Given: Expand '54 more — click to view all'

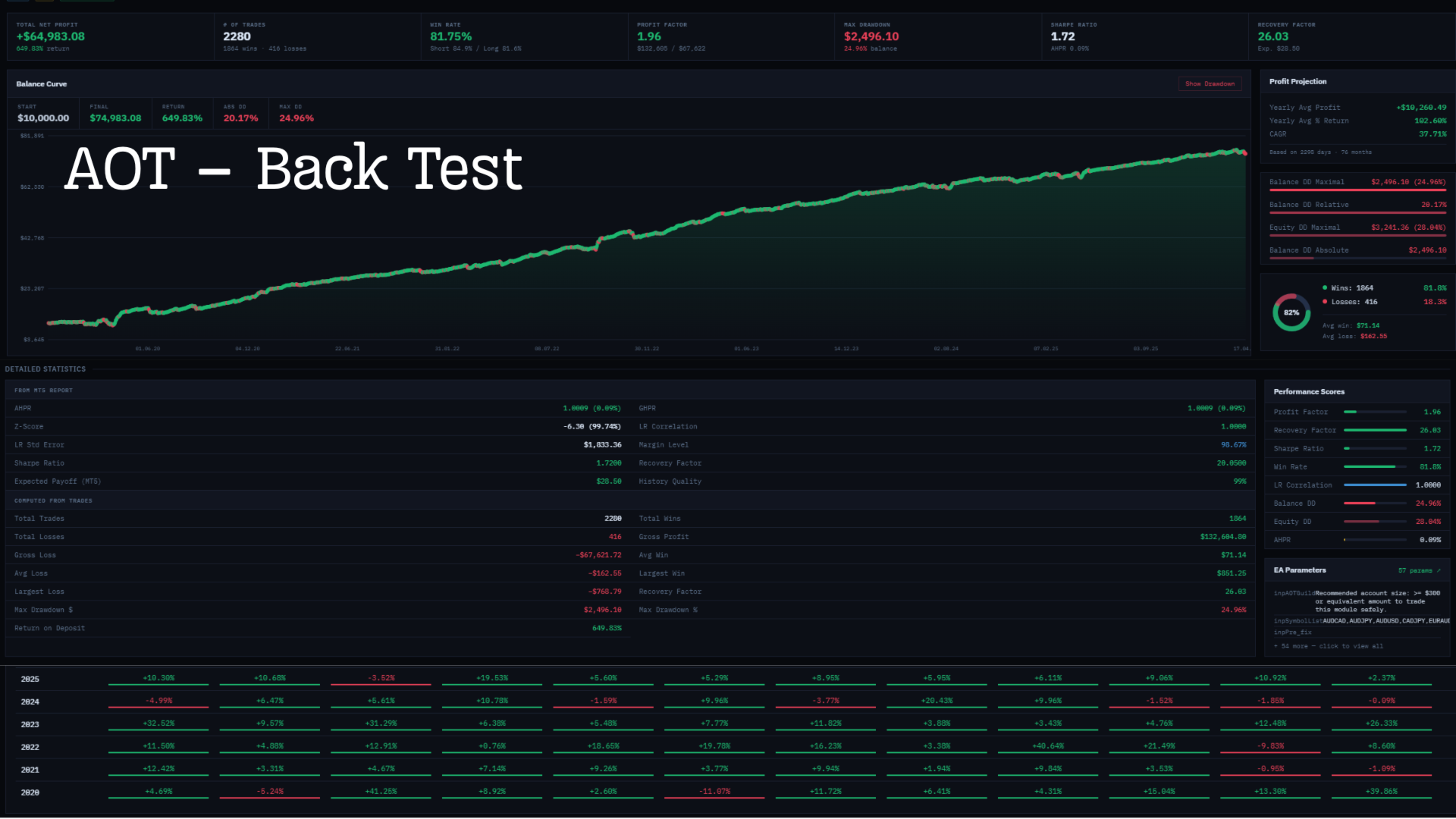Looking at the screenshot, I should 1329,647.
